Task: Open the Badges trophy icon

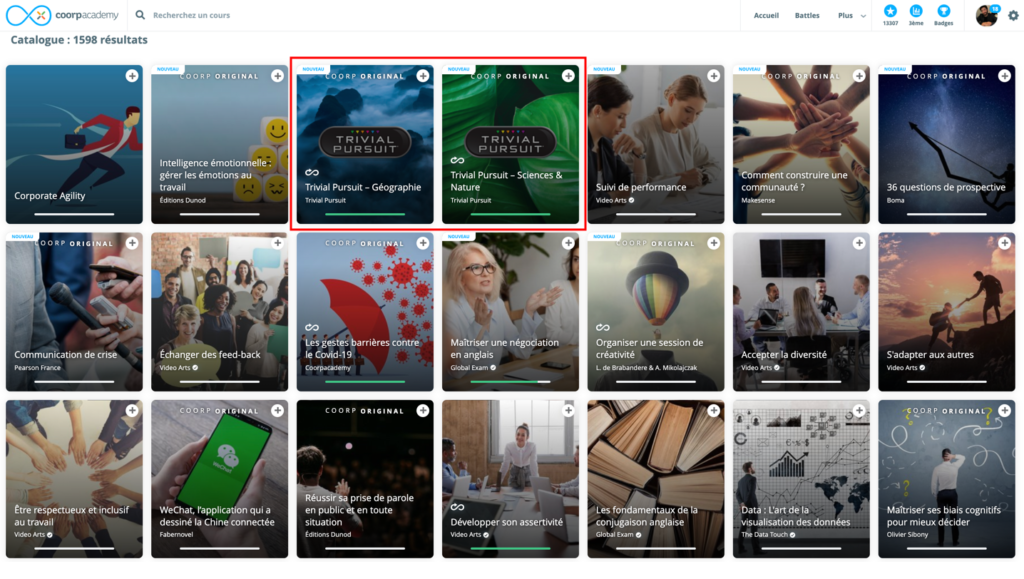Action: pyautogui.click(x=943, y=11)
